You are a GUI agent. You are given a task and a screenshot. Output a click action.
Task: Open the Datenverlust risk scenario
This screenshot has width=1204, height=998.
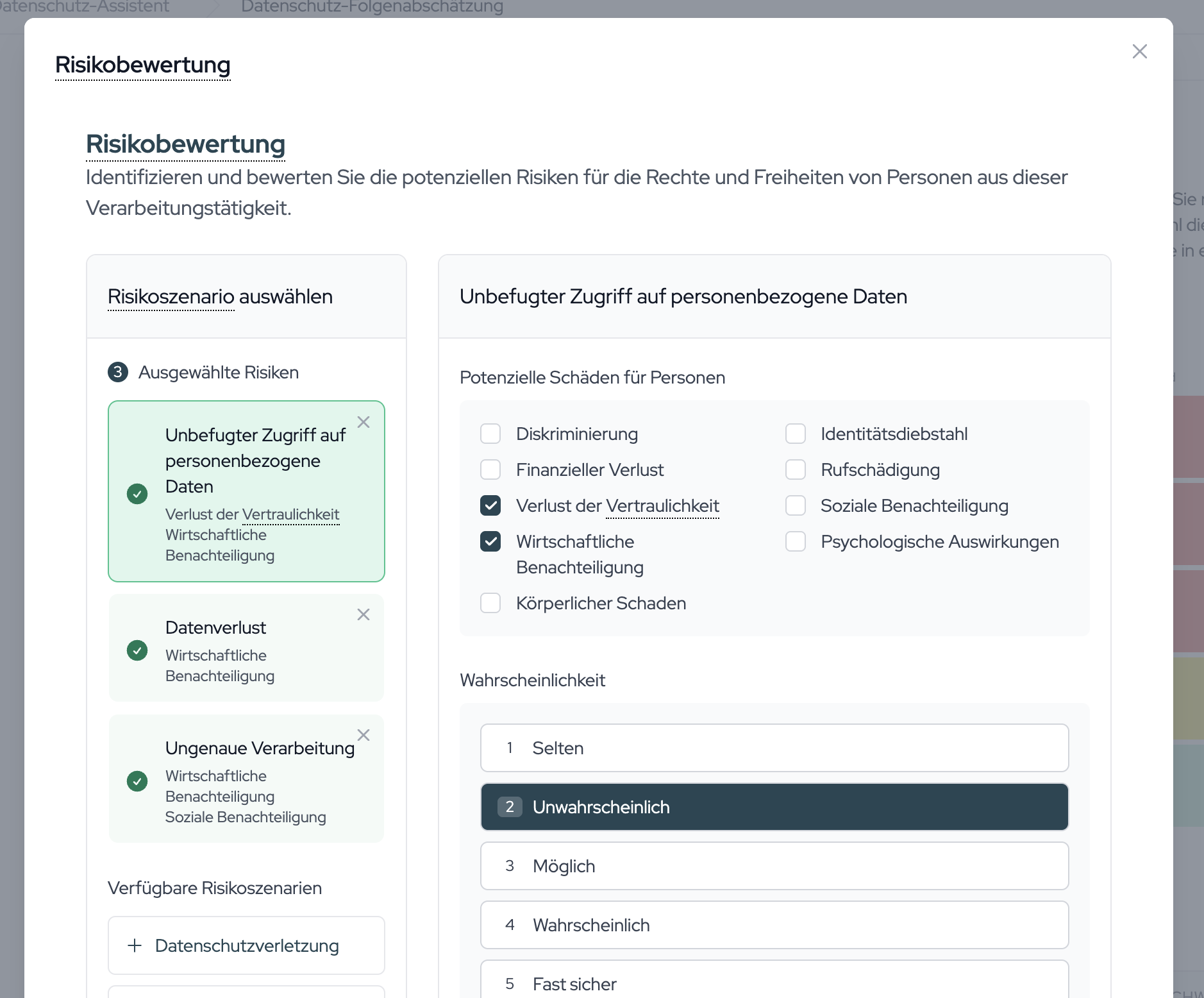point(246,648)
